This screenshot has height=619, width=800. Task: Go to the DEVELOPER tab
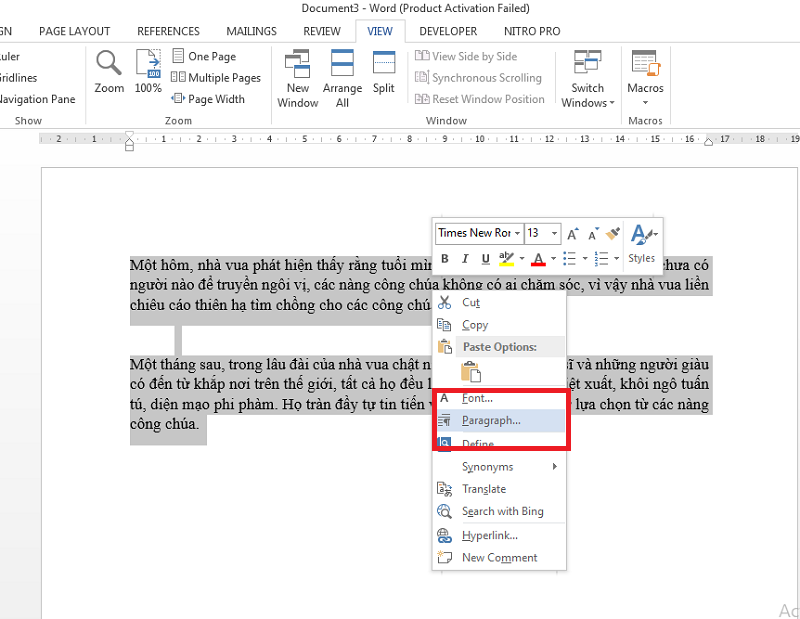[x=448, y=31]
